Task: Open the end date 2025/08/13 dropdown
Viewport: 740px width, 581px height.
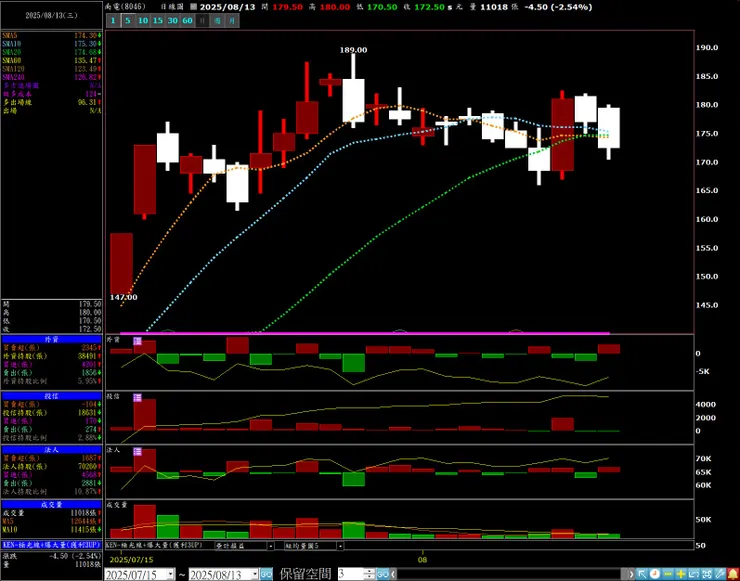Action: pos(254,574)
